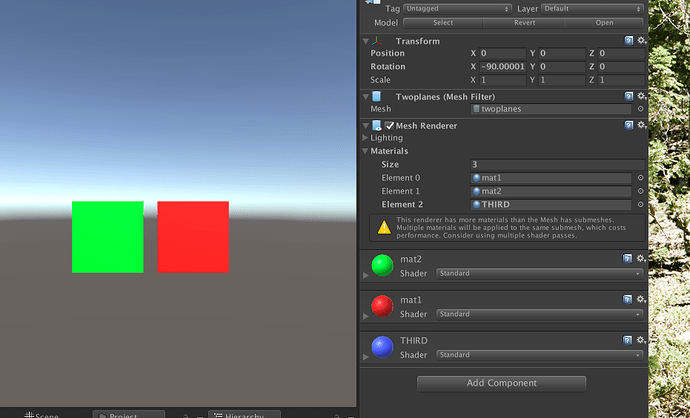
Task: Click the gear icon for THIRD material
Action: pyautogui.click(x=641, y=340)
